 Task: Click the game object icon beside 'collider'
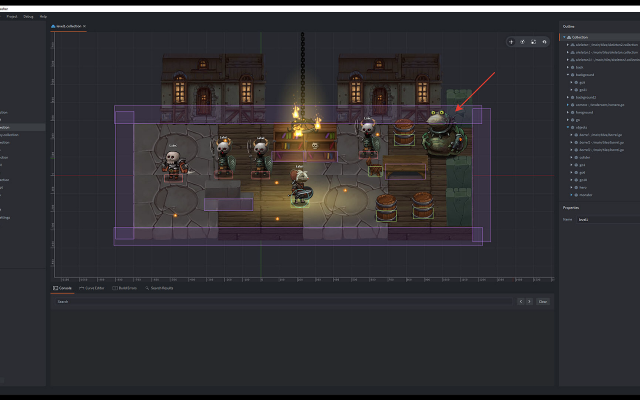(576, 157)
